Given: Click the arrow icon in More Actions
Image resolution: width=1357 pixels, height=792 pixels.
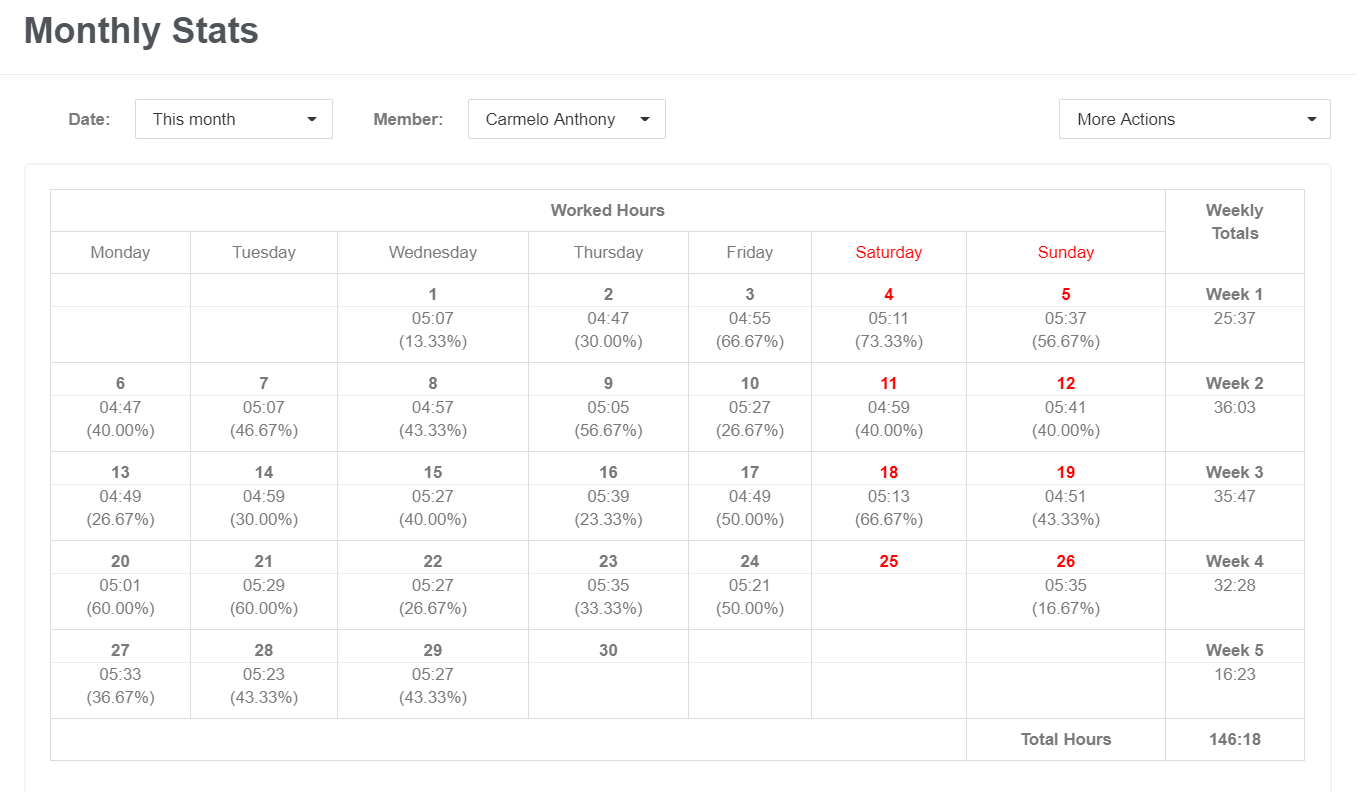Looking at the screenshot, I should coord(1311,119).
